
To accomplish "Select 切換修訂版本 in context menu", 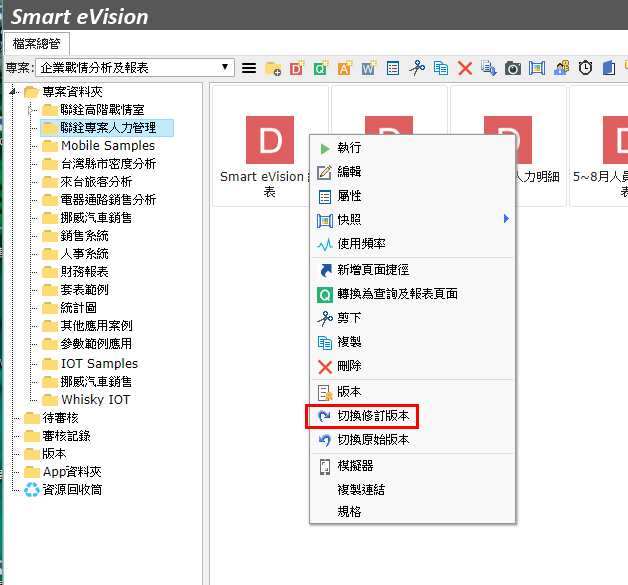I will [372, 416].
